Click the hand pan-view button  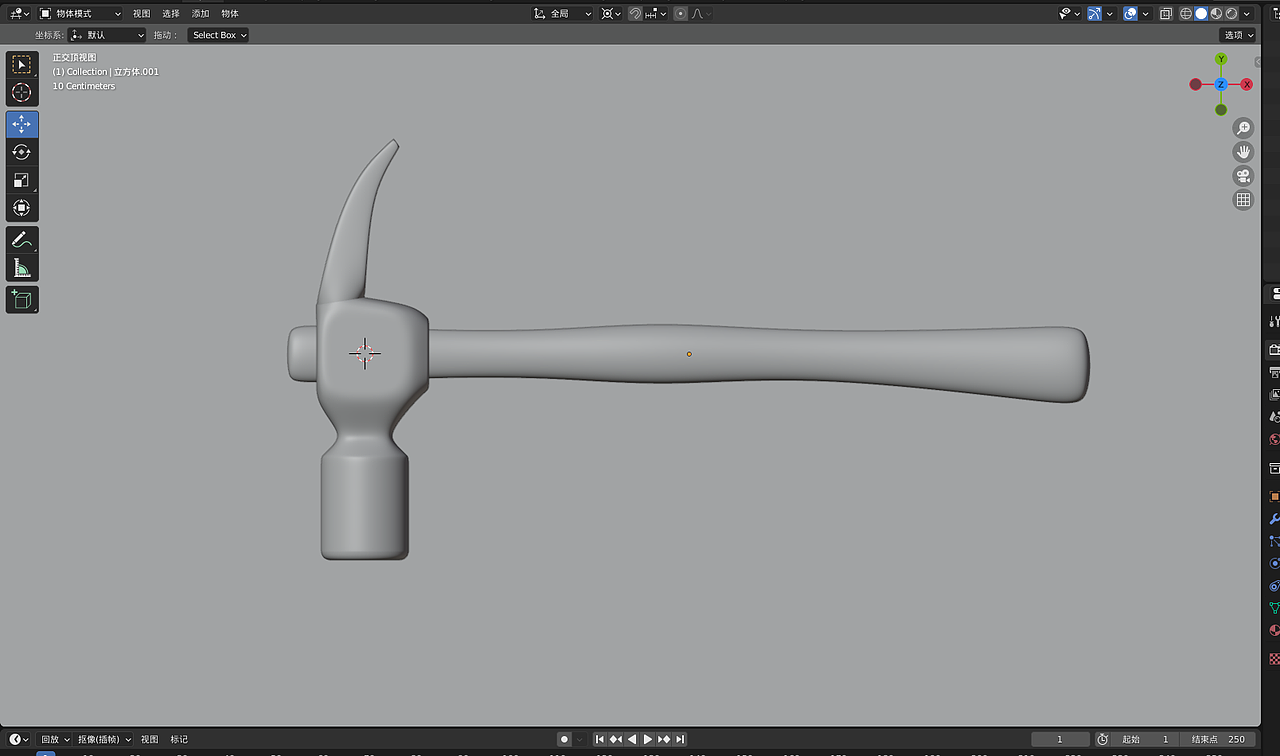click(1243, 152)
